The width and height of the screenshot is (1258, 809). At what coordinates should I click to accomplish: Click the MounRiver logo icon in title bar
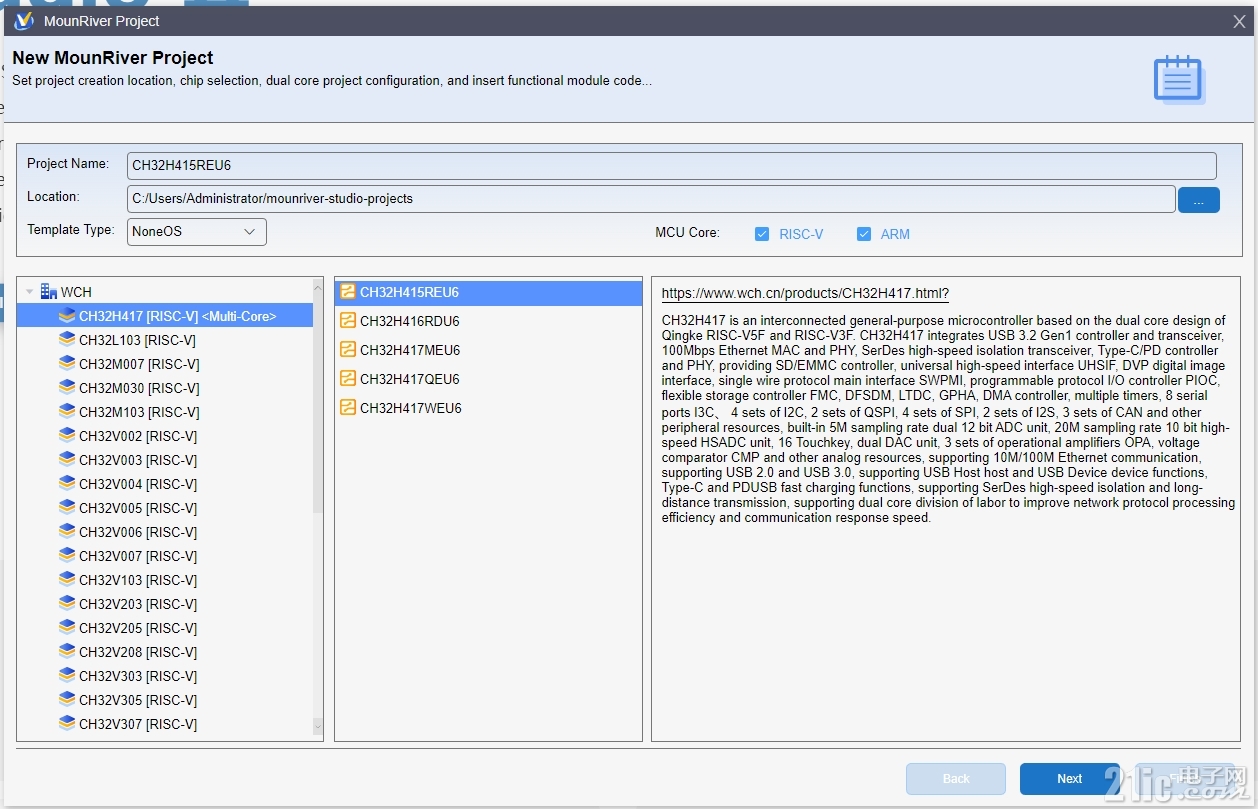click(24, 21)
